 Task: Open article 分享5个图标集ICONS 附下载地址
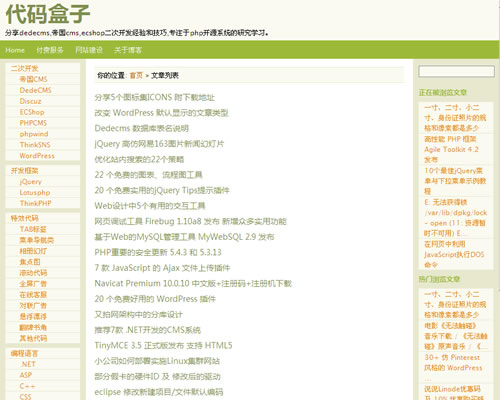coord(154,97)
